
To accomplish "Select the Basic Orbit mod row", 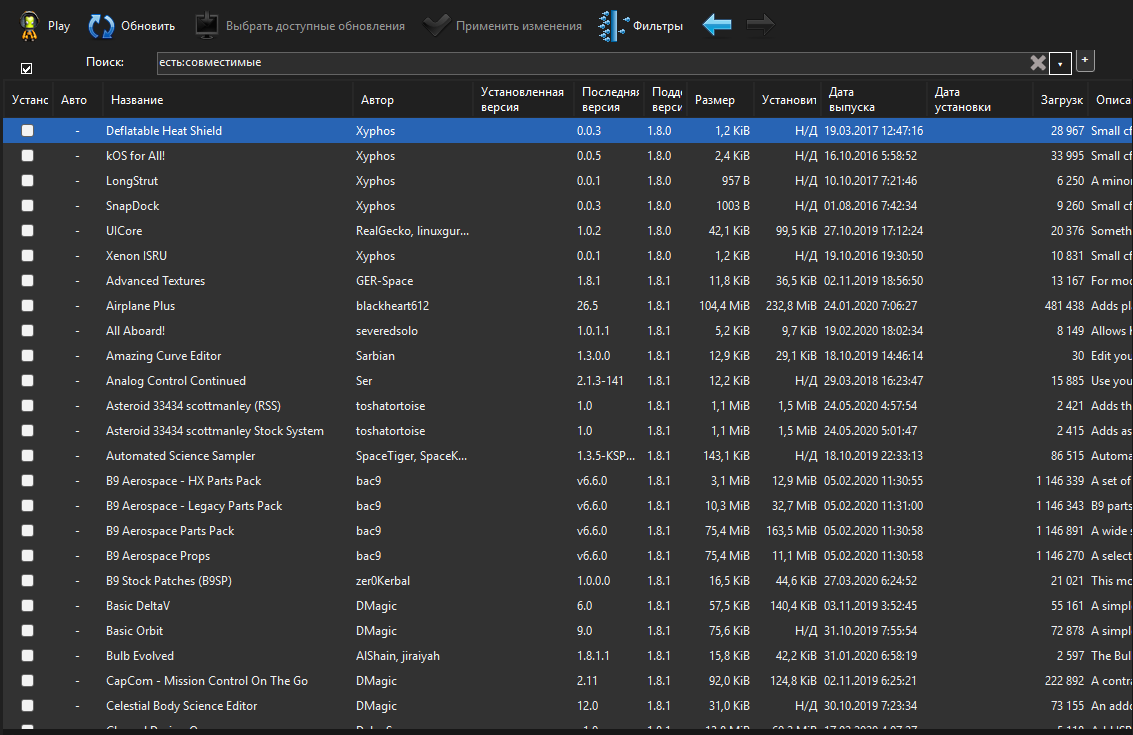I will (567, 631).
